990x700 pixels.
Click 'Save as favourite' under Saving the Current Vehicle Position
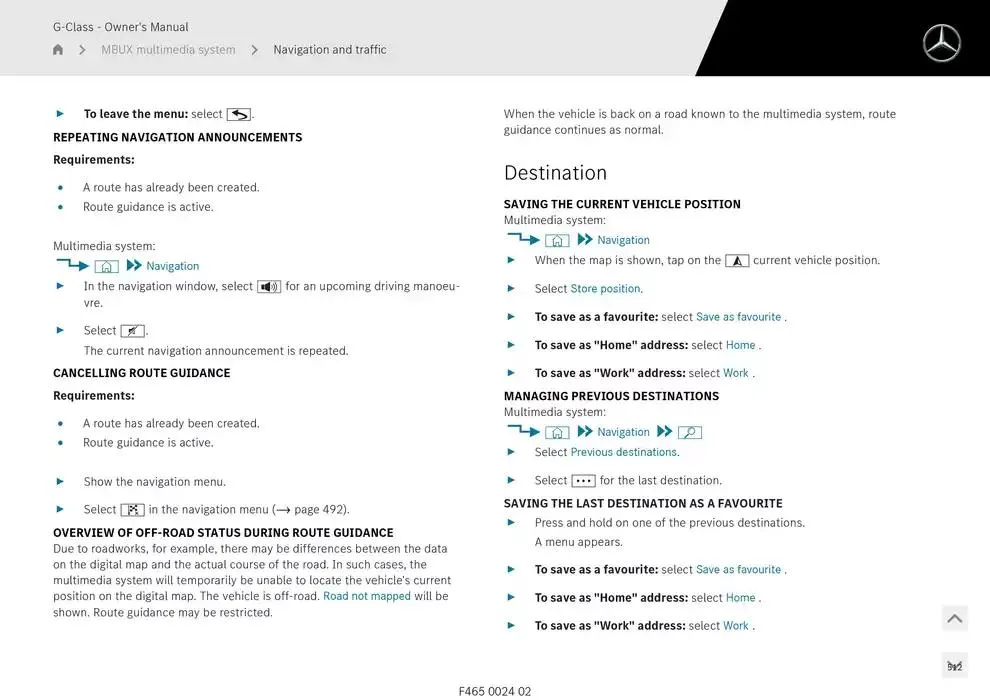738,317
